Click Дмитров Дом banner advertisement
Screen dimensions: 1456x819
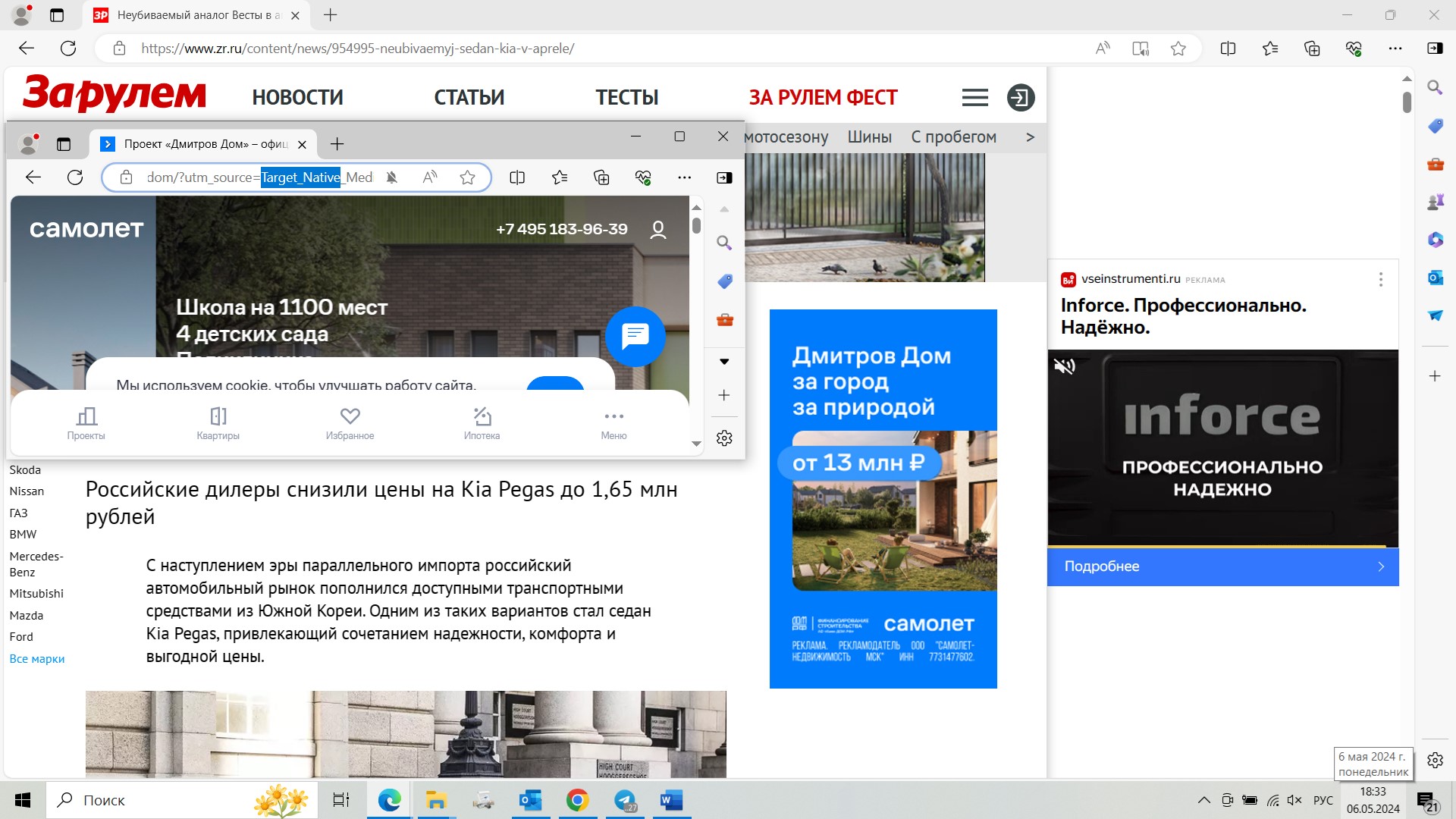tap(883, 499)
